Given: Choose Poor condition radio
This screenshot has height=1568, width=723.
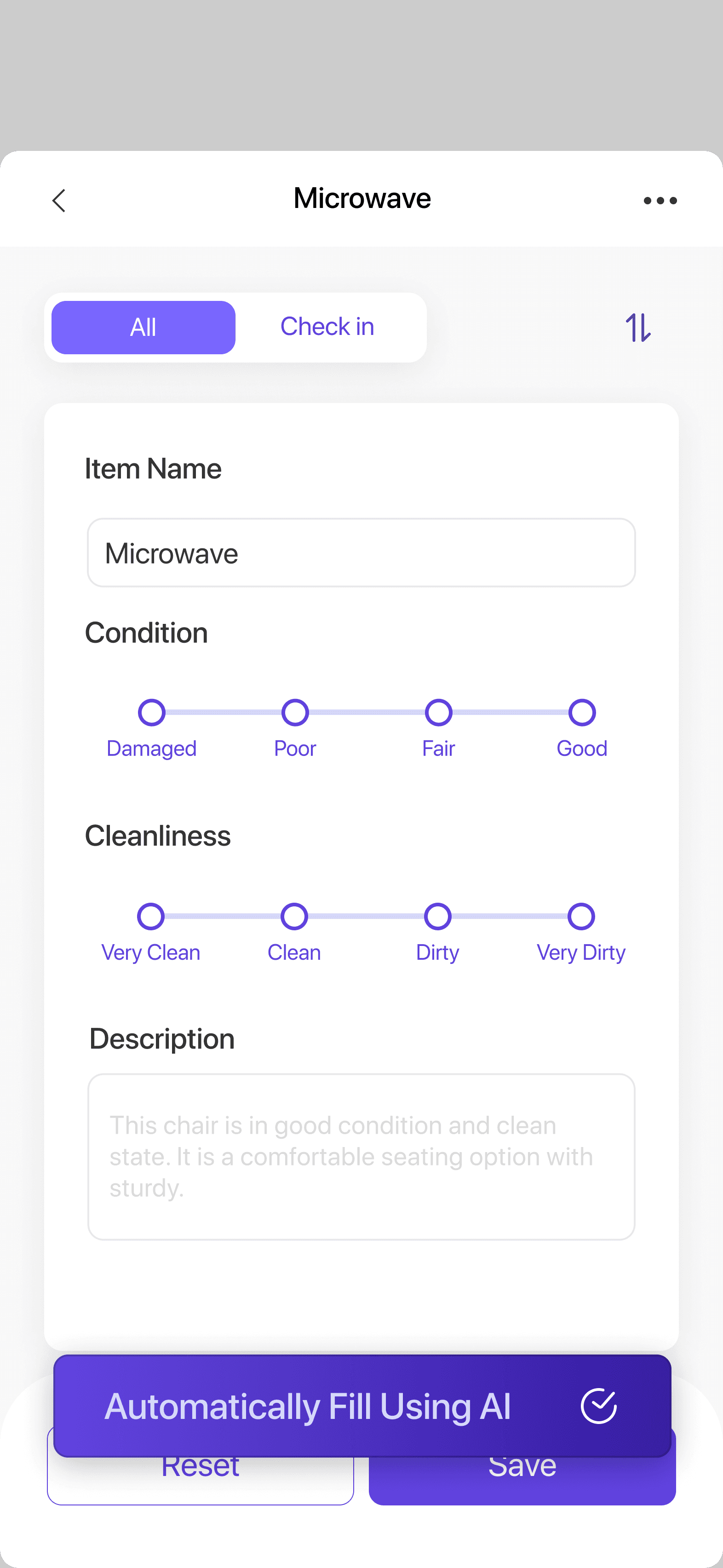Looking at the screenshot, I should (x=295, y=713).
